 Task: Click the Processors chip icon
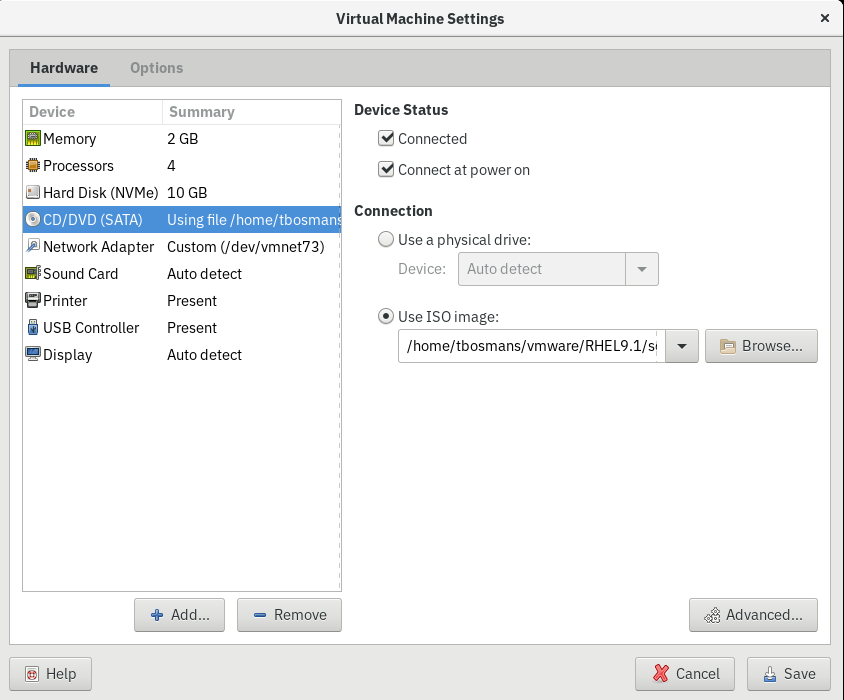[33, 166]
